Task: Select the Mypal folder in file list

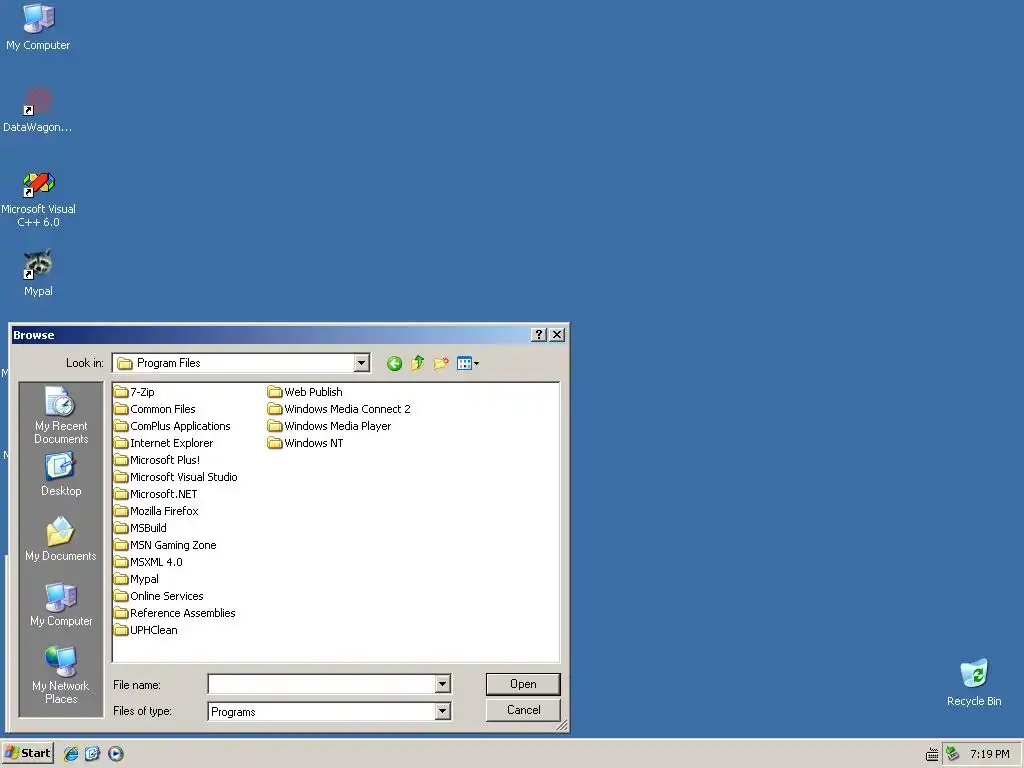Action: tap(136, 579)
